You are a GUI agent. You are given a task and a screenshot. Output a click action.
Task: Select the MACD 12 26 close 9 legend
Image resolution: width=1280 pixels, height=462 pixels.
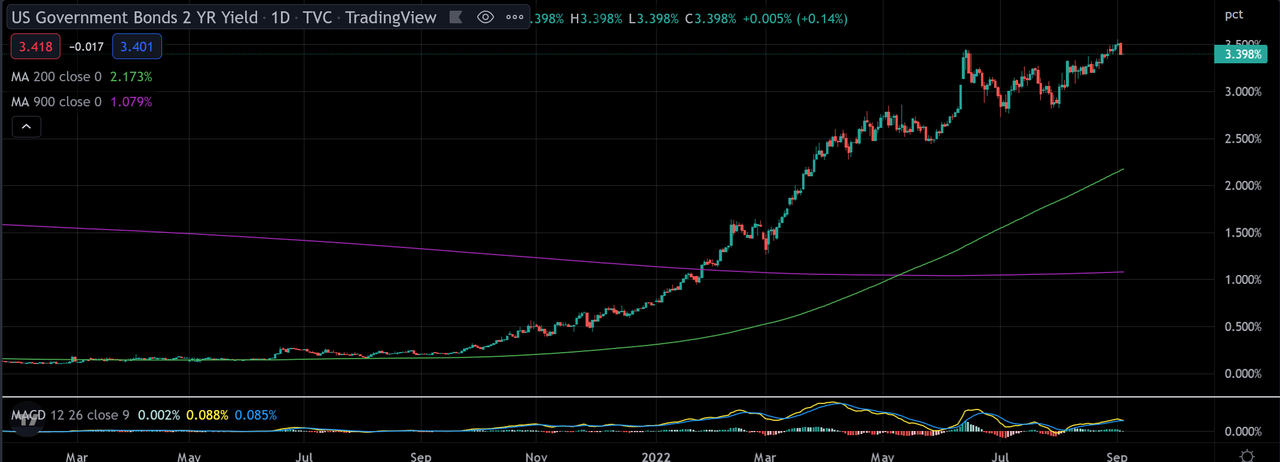click(x=69, y=414)
